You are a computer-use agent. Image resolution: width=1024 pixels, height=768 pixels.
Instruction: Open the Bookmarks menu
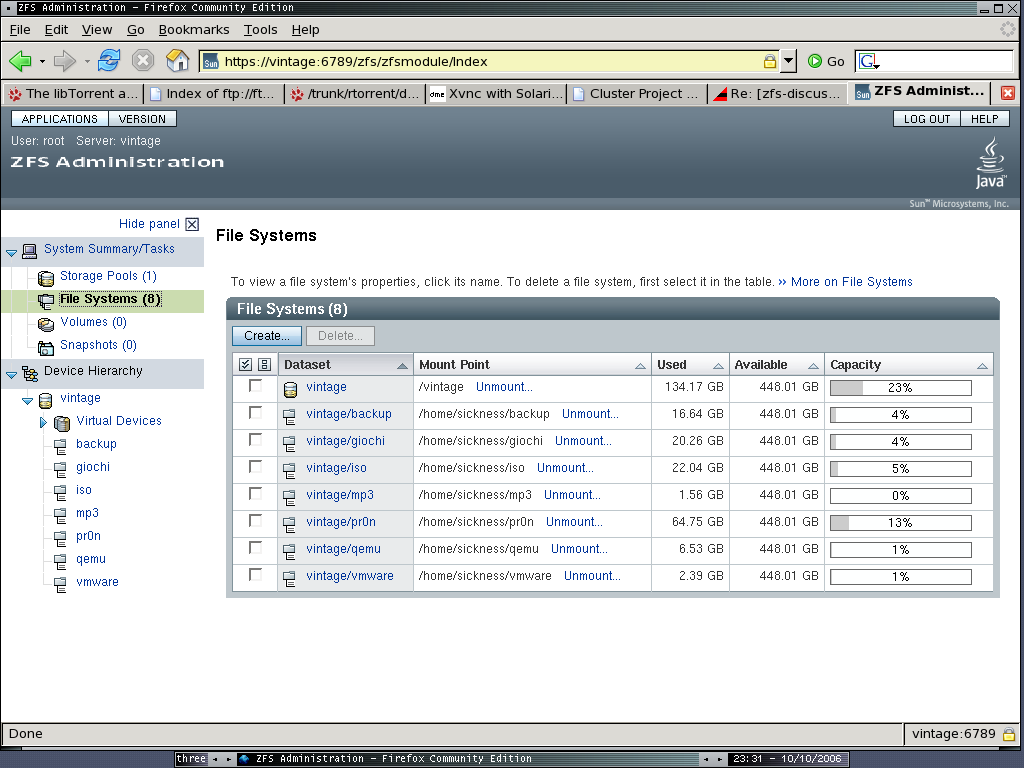tap(193, 30)
